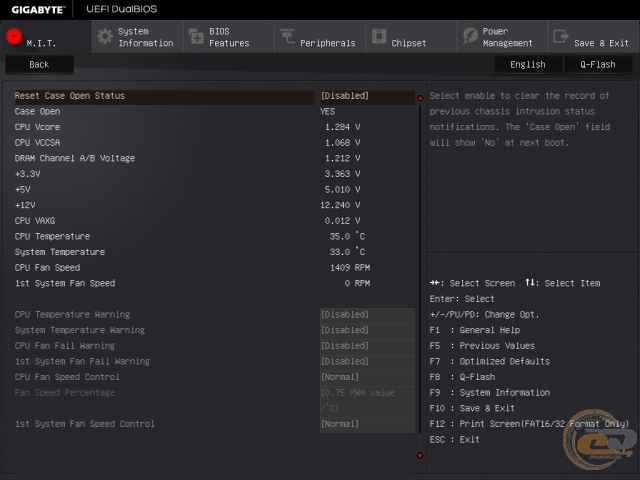Click the F10 Save & Exit hint

tap(472, 408)
